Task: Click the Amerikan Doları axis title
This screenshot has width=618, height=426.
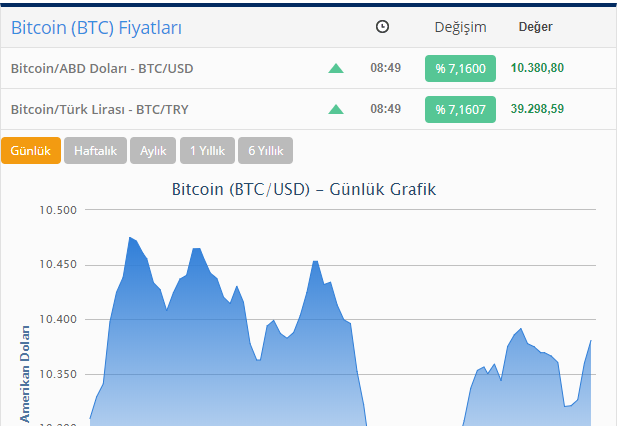Action: pos(24,374)
